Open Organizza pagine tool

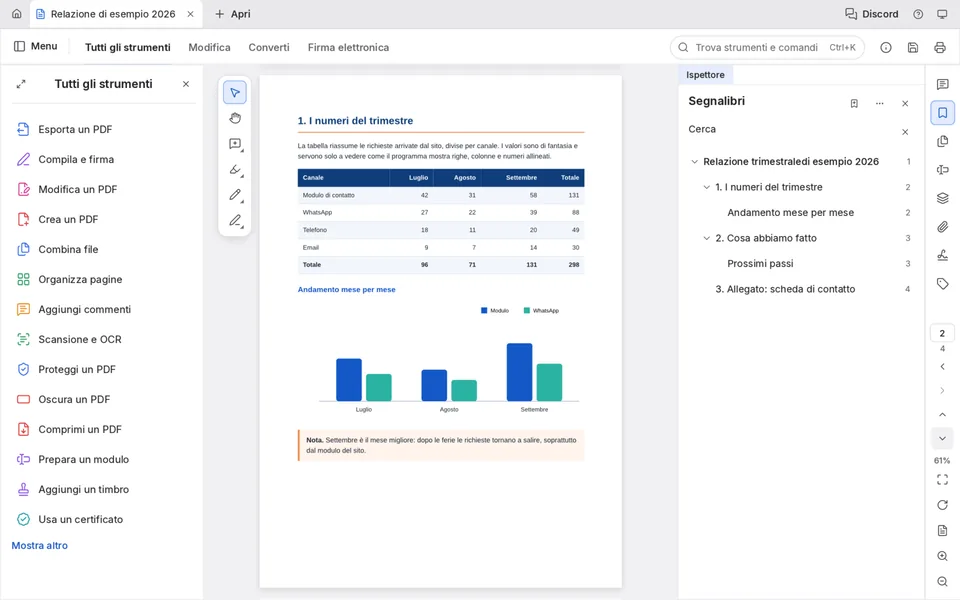69,279
